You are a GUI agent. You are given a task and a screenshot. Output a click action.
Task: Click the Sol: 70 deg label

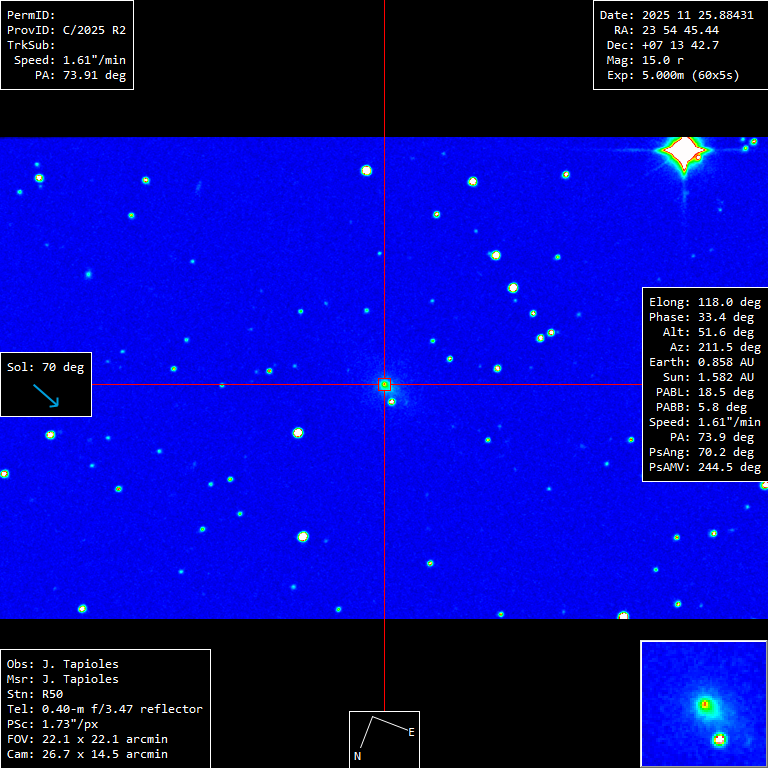pyautogui.click(x=46, y=367)
